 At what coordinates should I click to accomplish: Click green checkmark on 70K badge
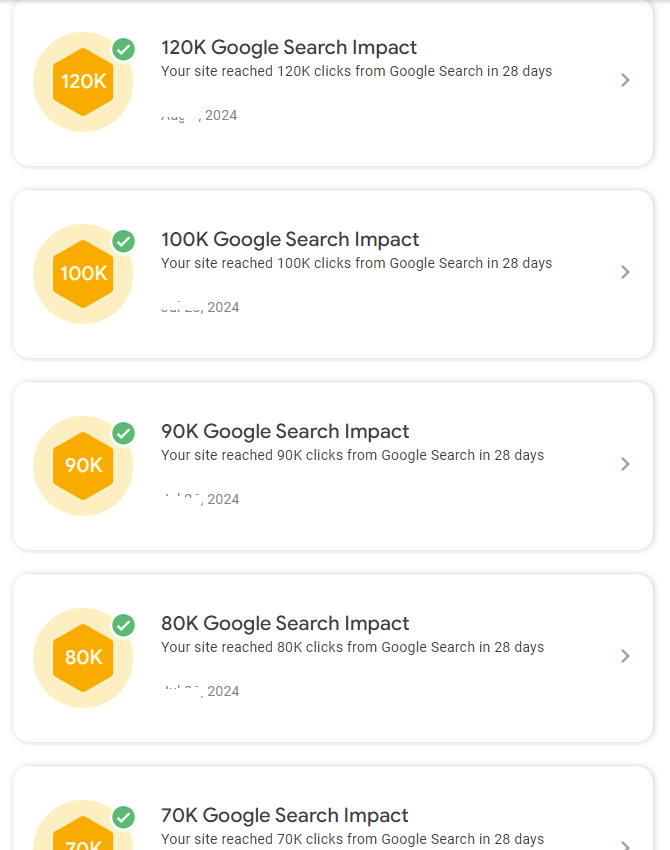pyautogui.click(x=124, y=817)
